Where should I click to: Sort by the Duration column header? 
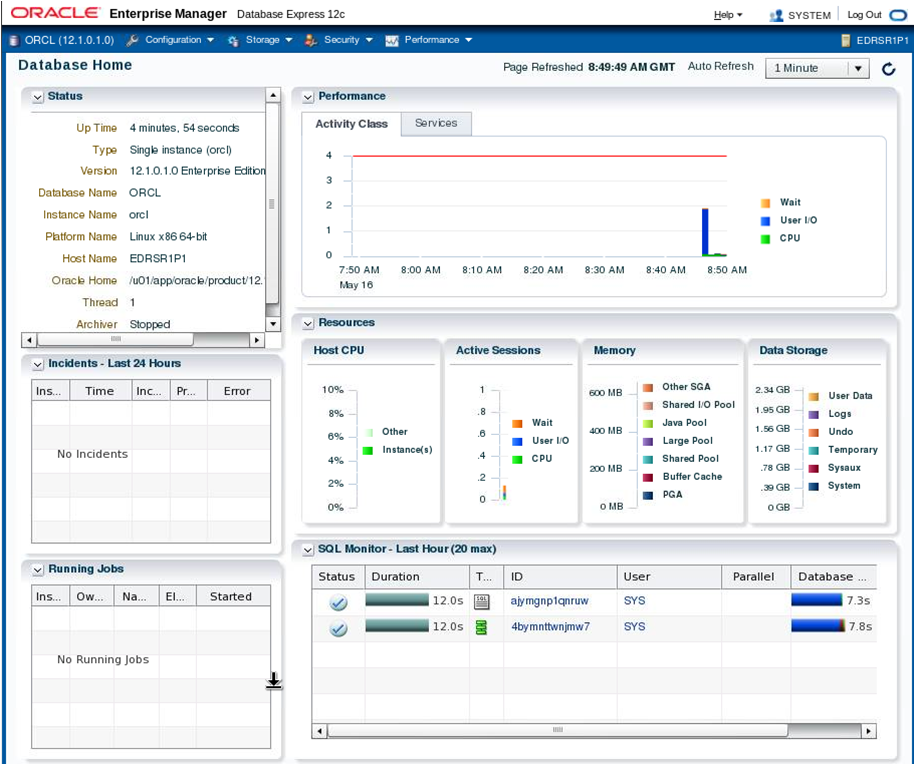point(417,577)
